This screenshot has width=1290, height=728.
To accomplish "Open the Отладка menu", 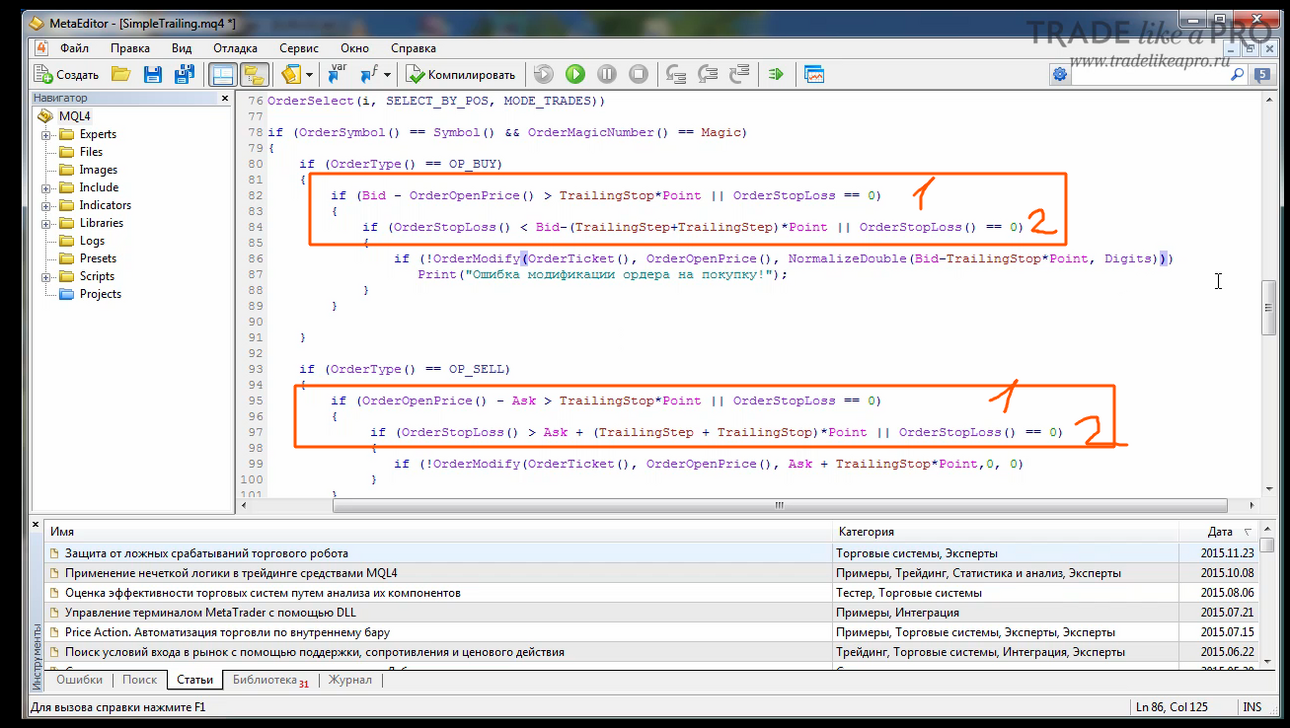I will coord(235,48).
